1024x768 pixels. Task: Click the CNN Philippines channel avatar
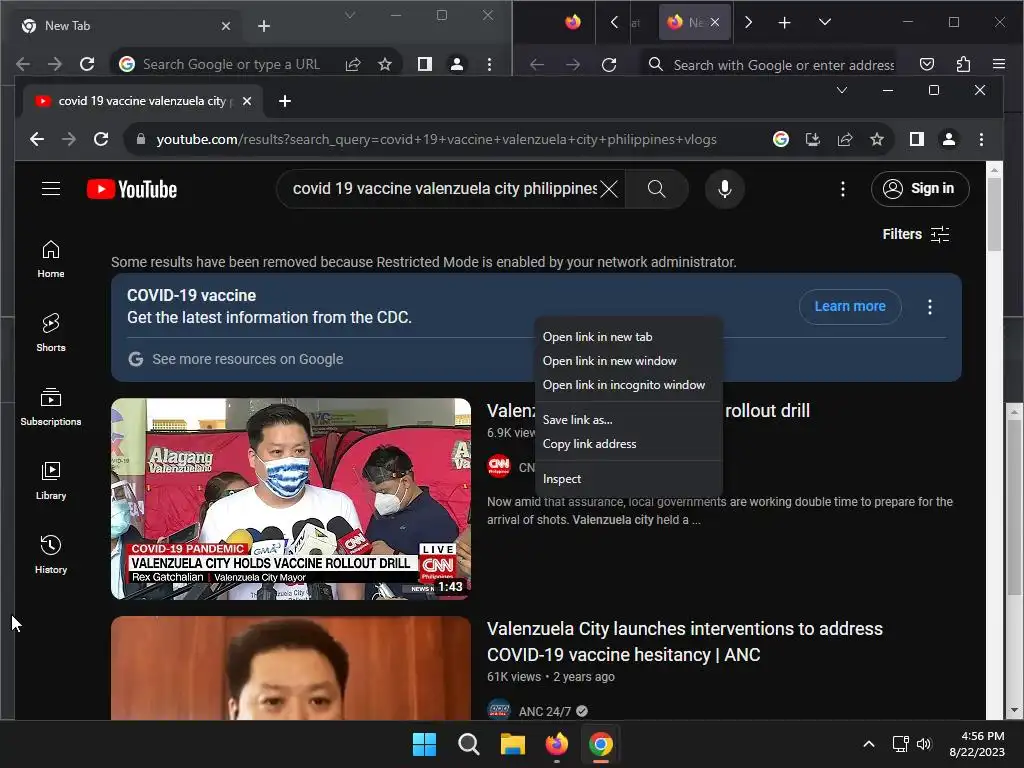[499, 466]
